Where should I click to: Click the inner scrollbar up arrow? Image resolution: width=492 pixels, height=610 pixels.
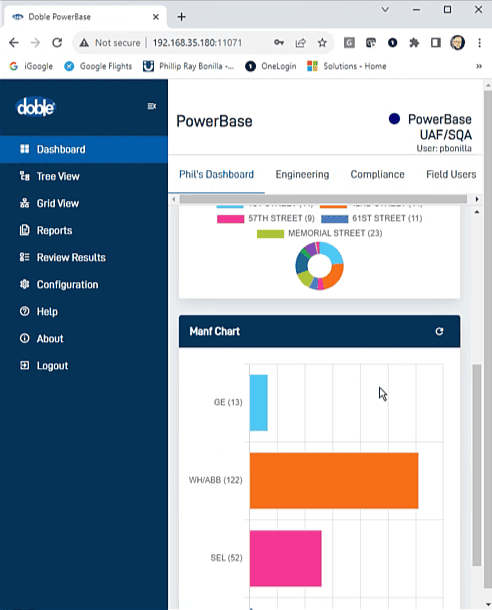pyautogui.click(x=477, y=212)
